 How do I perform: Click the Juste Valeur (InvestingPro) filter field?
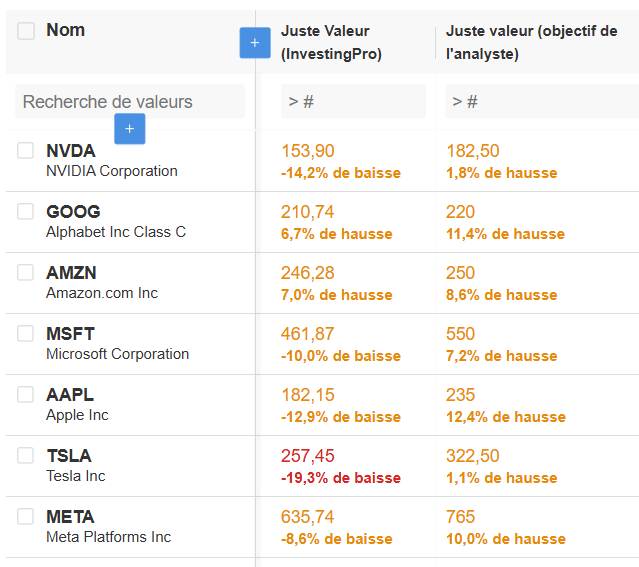[x=353, y=102]
